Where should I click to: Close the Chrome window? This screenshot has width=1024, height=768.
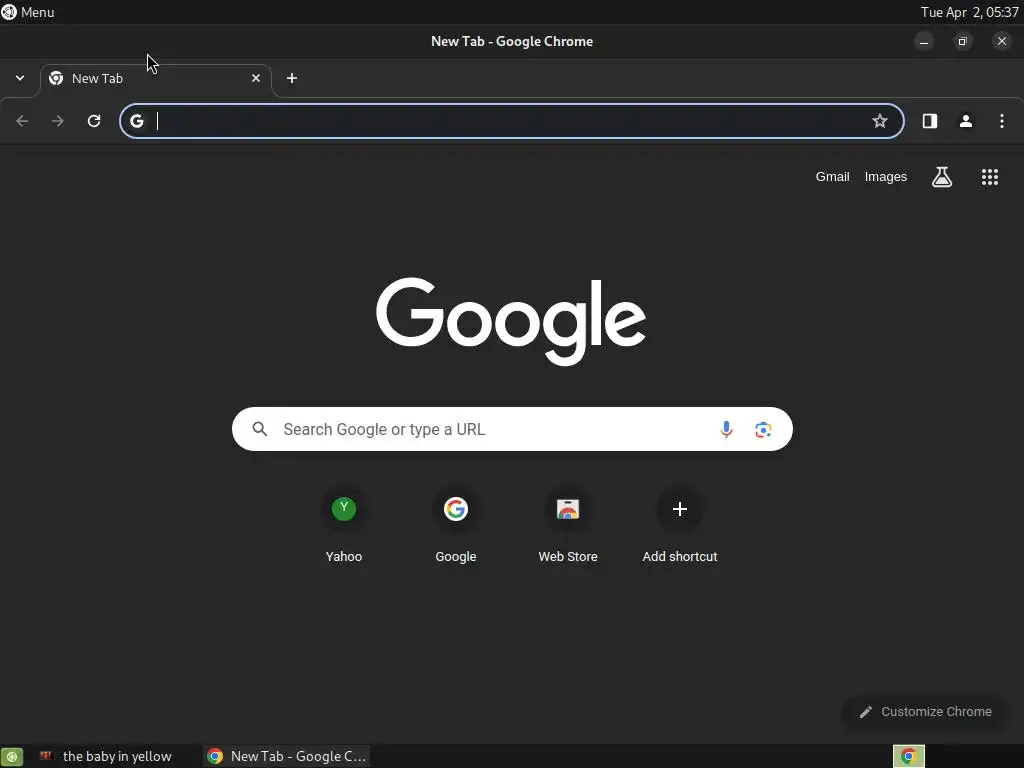1002,41
